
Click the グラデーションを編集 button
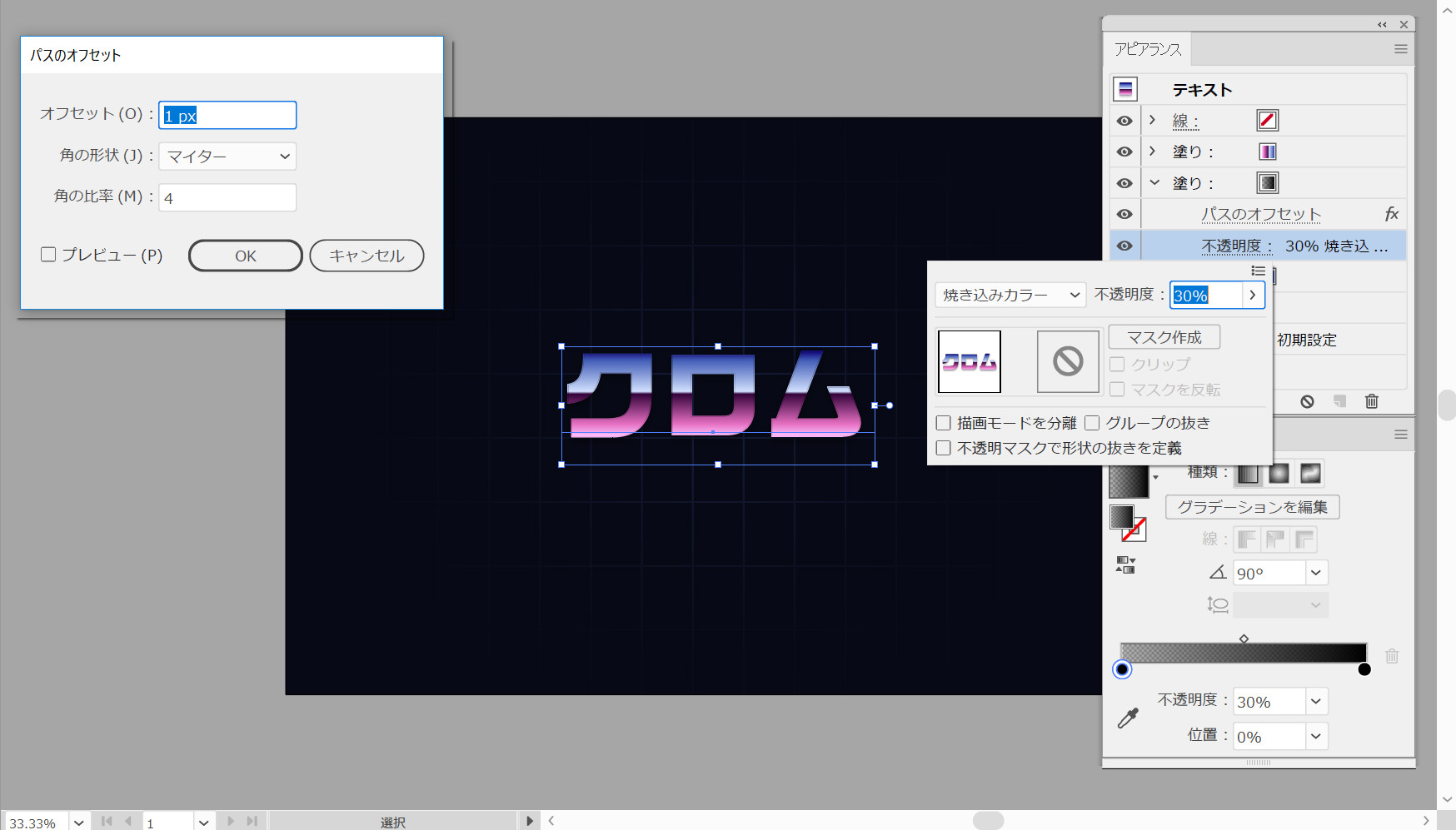1252,507
